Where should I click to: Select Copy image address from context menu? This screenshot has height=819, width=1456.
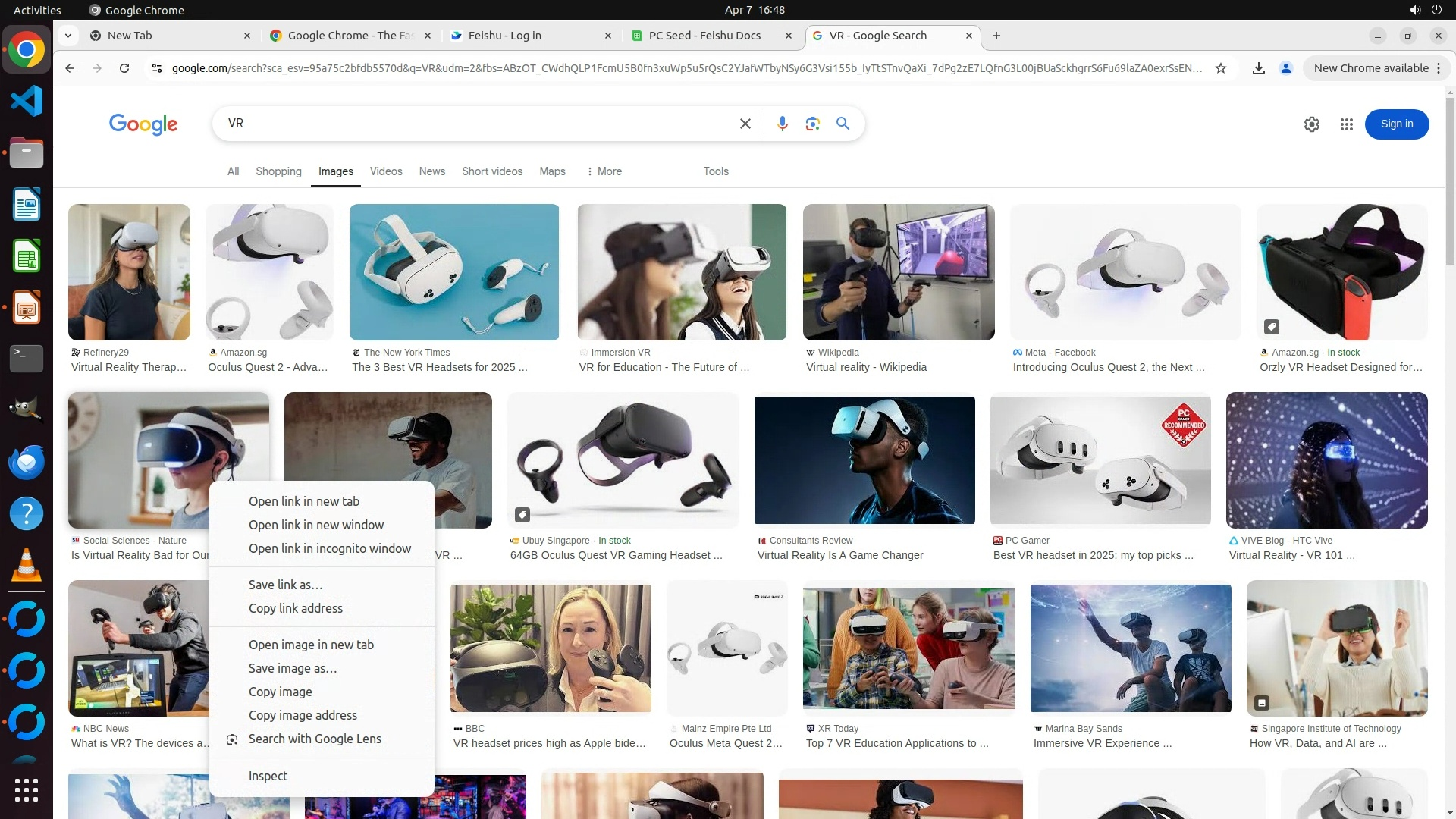(x=303, y=715)
